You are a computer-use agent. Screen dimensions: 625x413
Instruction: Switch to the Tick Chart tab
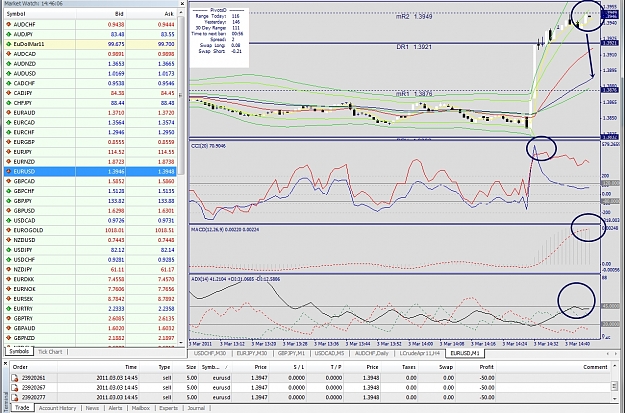pos(50,352)
